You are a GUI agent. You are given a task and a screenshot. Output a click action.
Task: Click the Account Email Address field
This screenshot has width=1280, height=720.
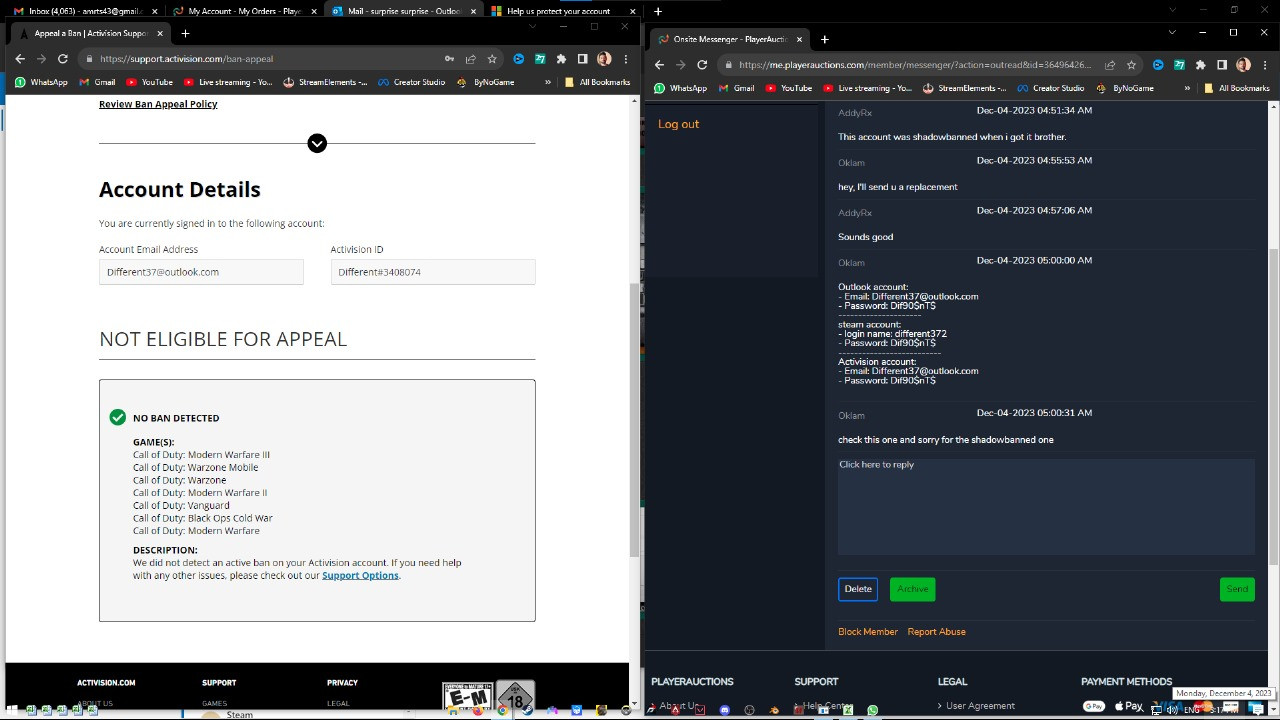(201, 272)
